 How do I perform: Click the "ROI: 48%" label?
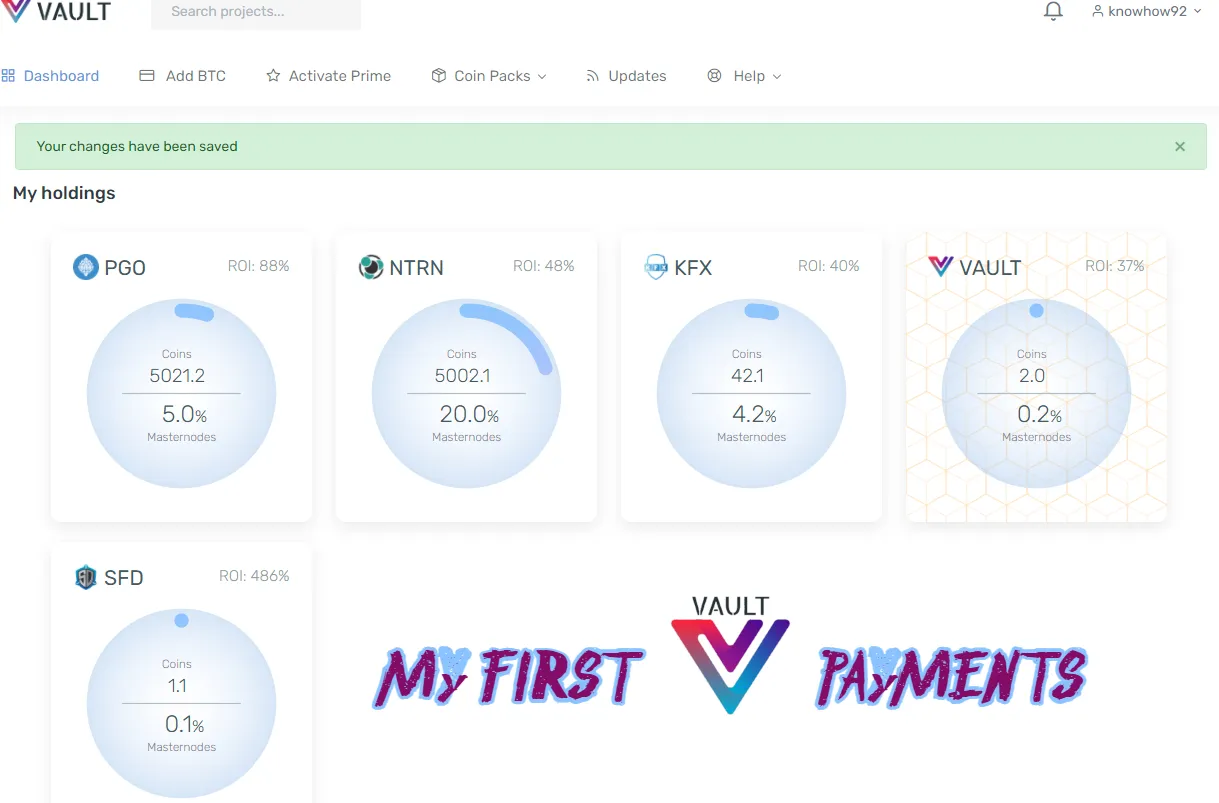[544, 266]
